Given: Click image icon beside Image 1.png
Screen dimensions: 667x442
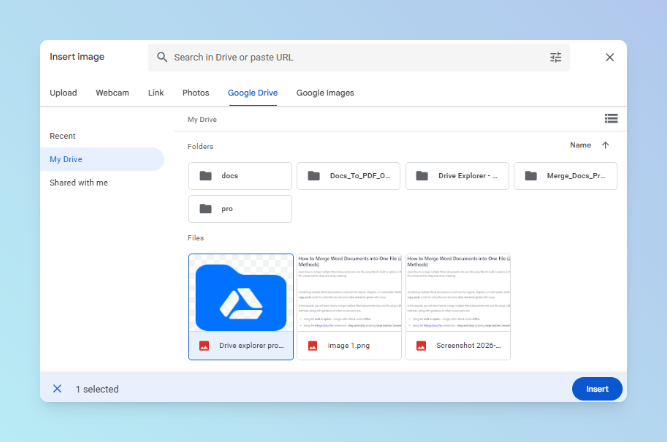Looking at the screenshot, I should (313, 346).
